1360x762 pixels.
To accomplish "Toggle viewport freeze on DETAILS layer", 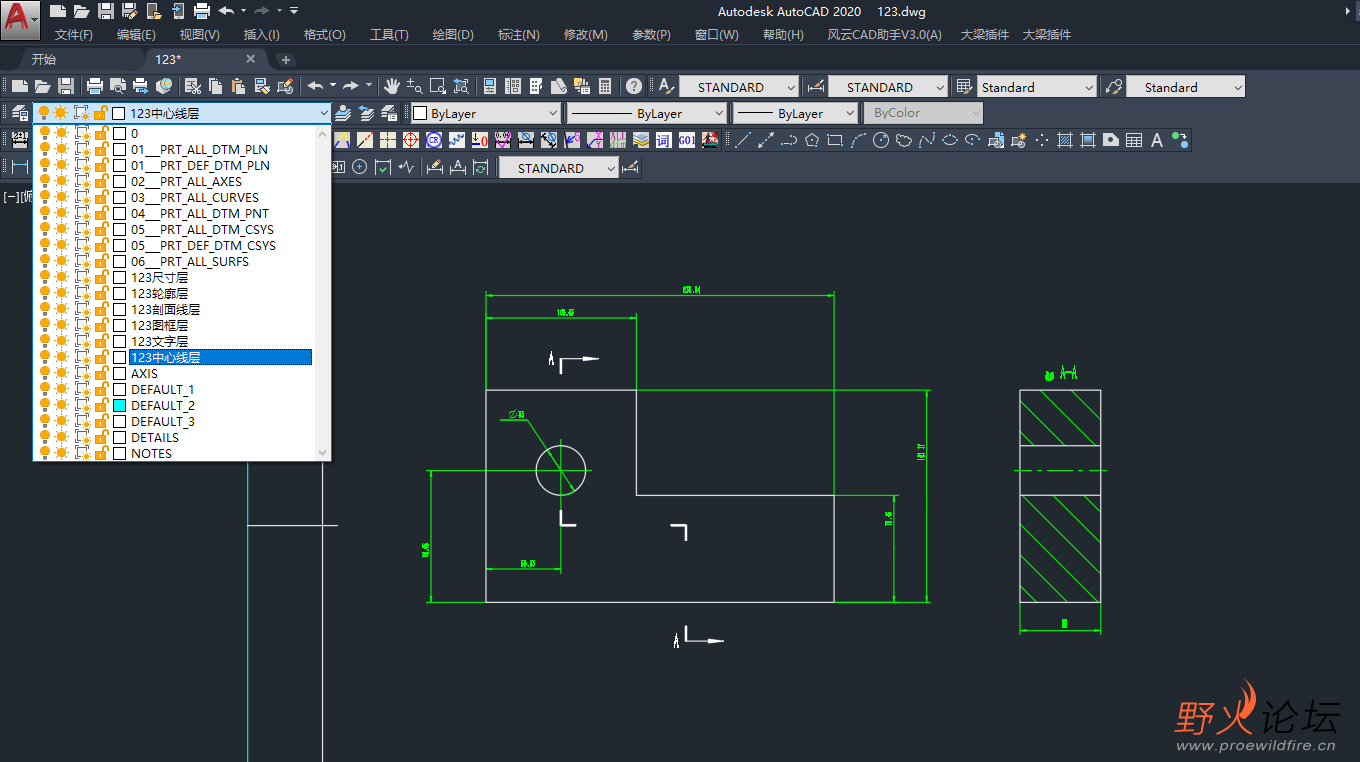I will point(81,437).
